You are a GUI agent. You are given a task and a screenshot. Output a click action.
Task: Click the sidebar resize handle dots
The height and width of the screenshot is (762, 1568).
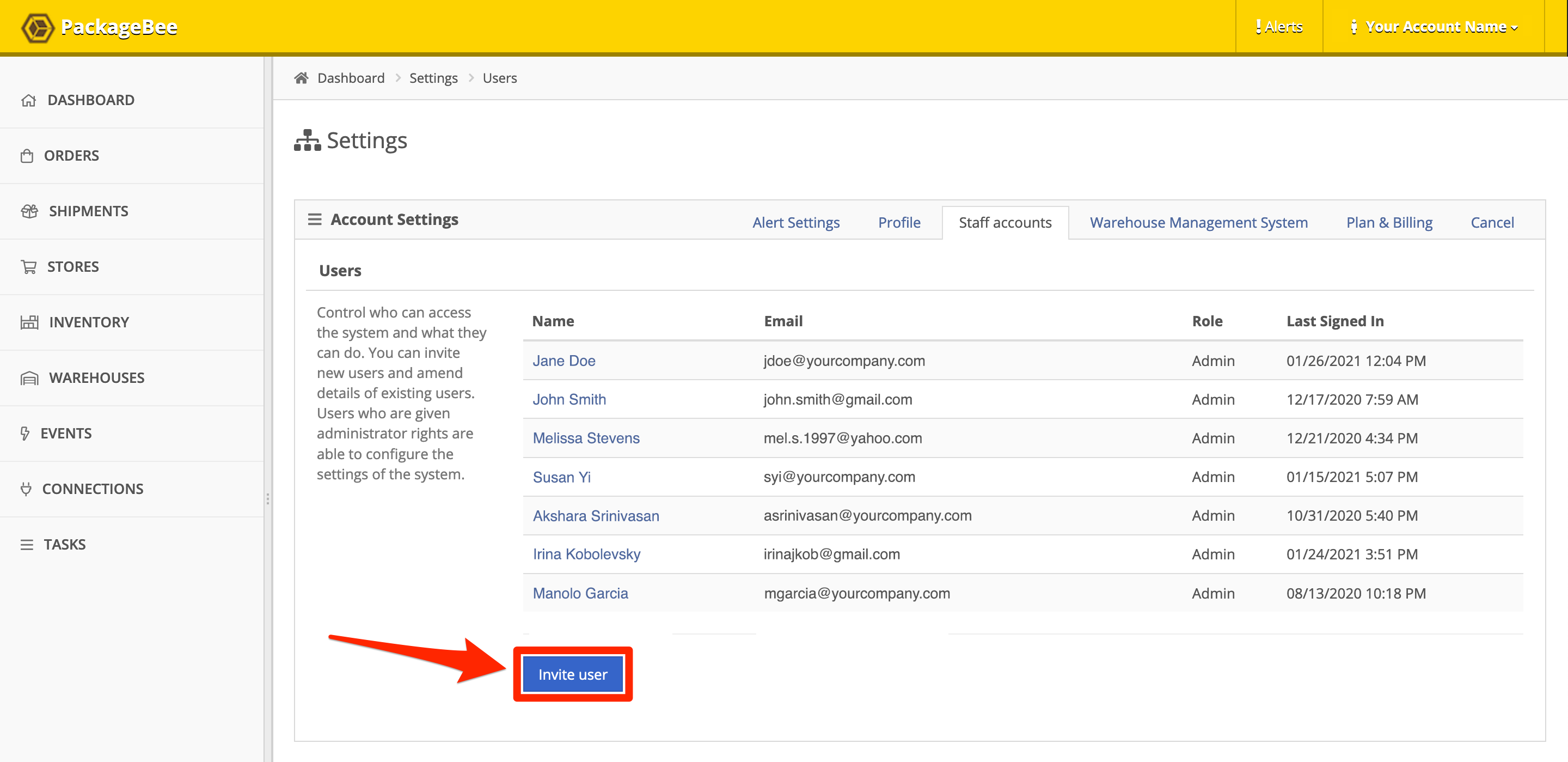click(x=268, y=499)
